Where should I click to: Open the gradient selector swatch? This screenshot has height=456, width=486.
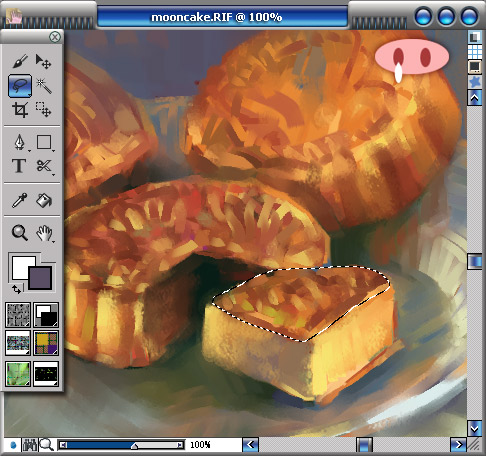(46, 315)
